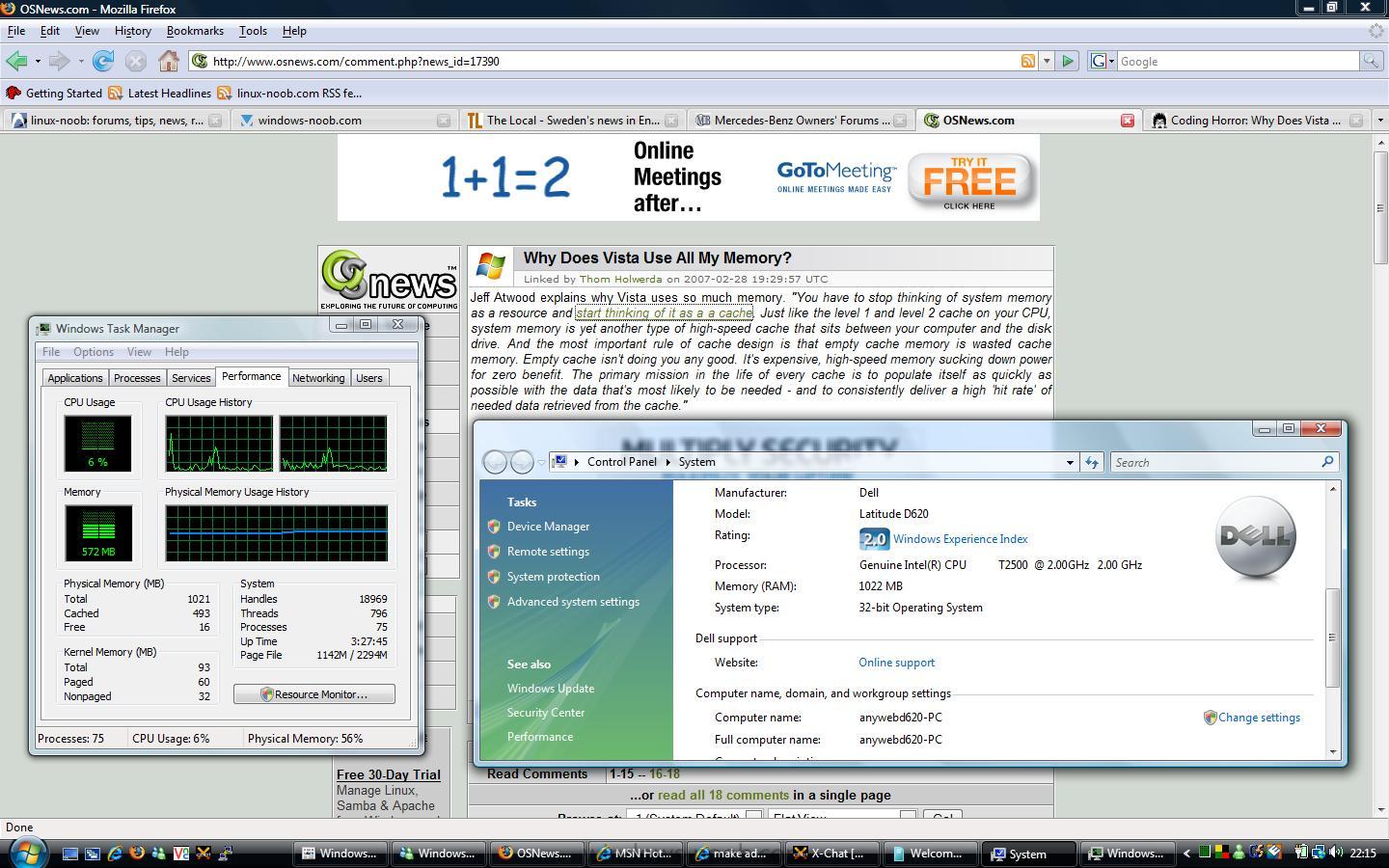Switch to the linux-noob forums tab
Image resolution: width=1389 pixels, height=868 pixels.
[x=116, y=121]
